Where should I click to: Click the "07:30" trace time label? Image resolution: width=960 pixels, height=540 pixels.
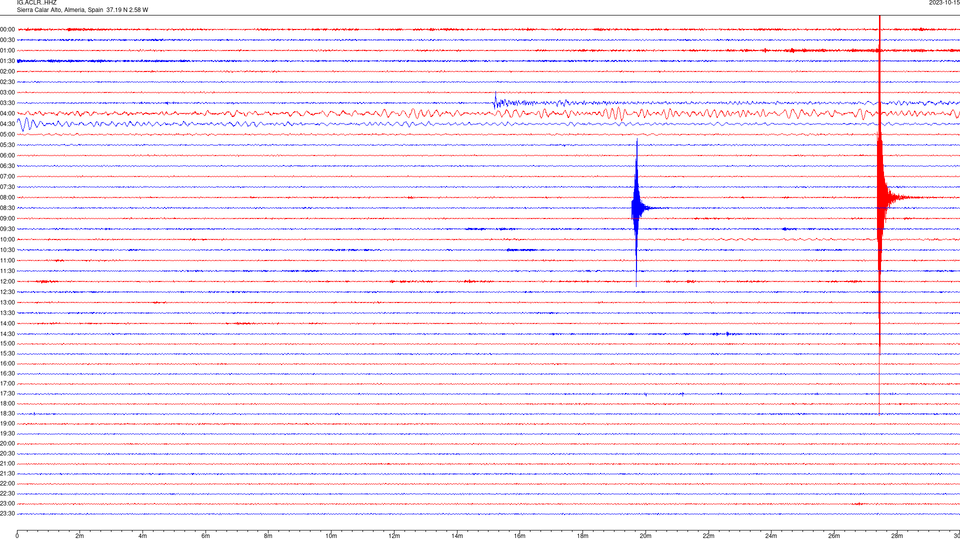8,187
